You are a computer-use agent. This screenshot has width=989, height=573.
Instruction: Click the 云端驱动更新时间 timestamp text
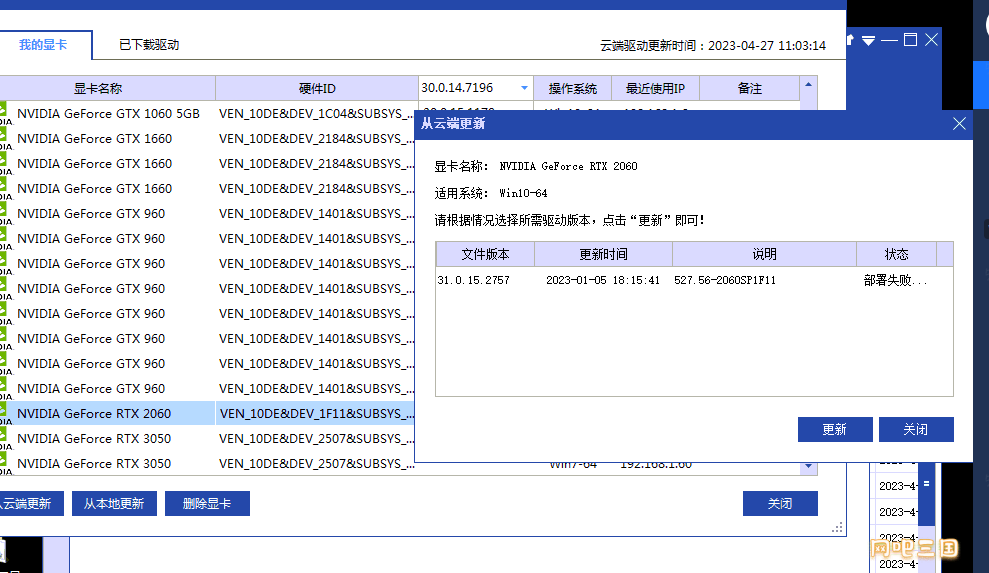pos(713,45)
